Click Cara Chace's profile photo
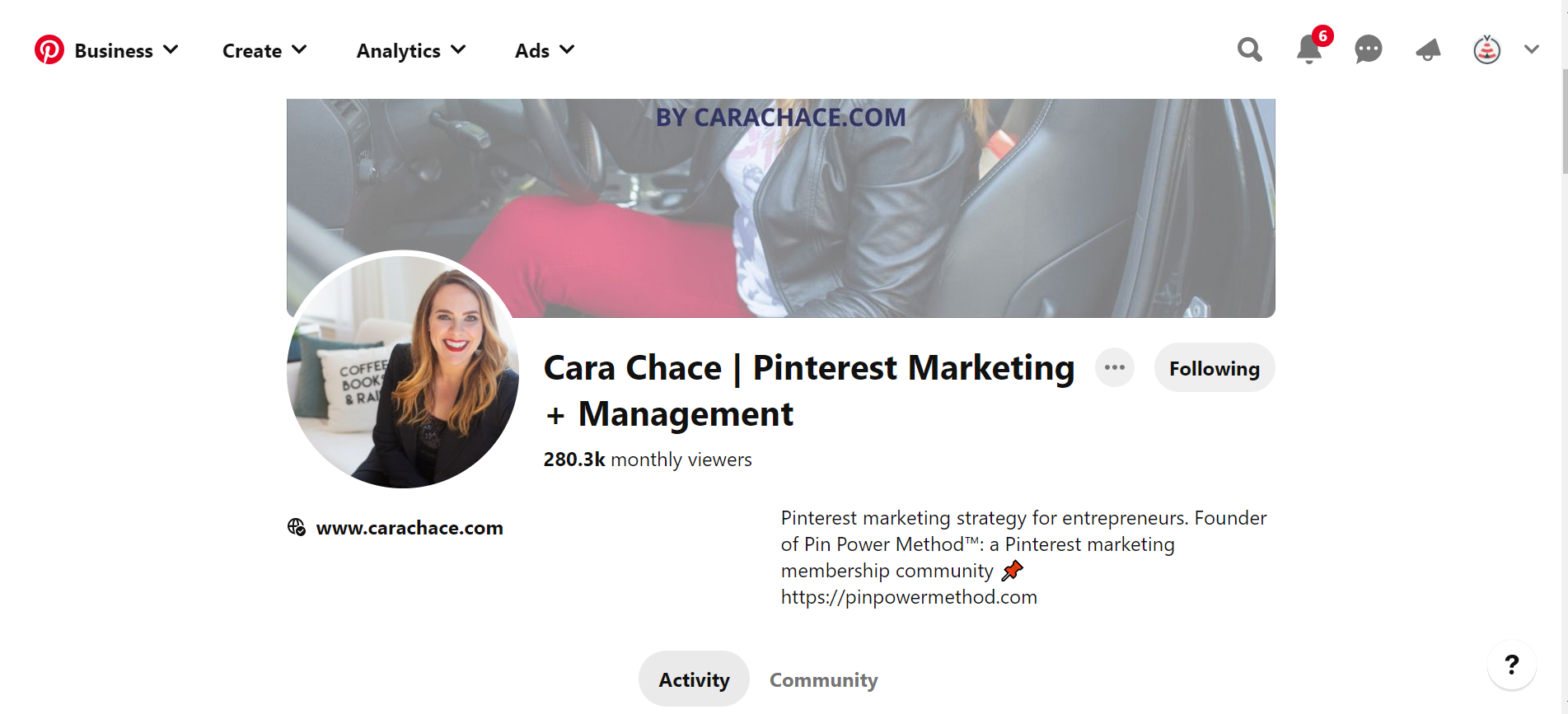 click(x=403, y=369)
